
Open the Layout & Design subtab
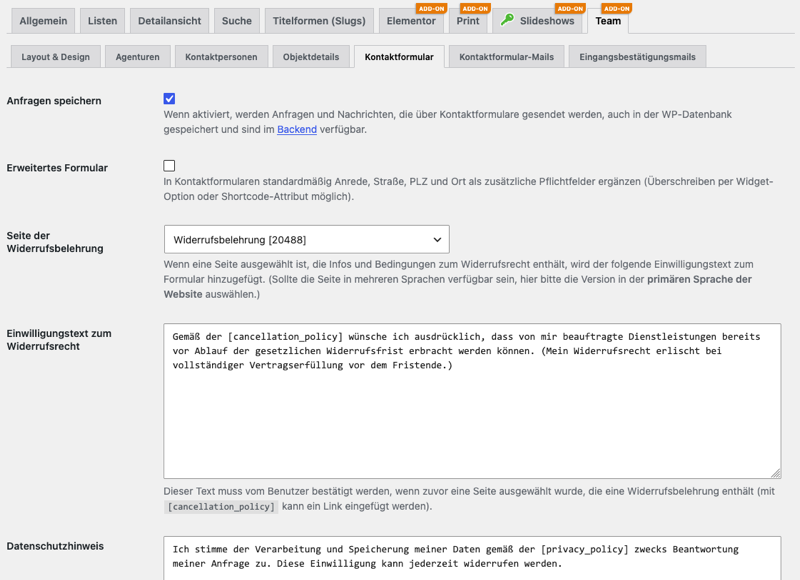point(56,57)
